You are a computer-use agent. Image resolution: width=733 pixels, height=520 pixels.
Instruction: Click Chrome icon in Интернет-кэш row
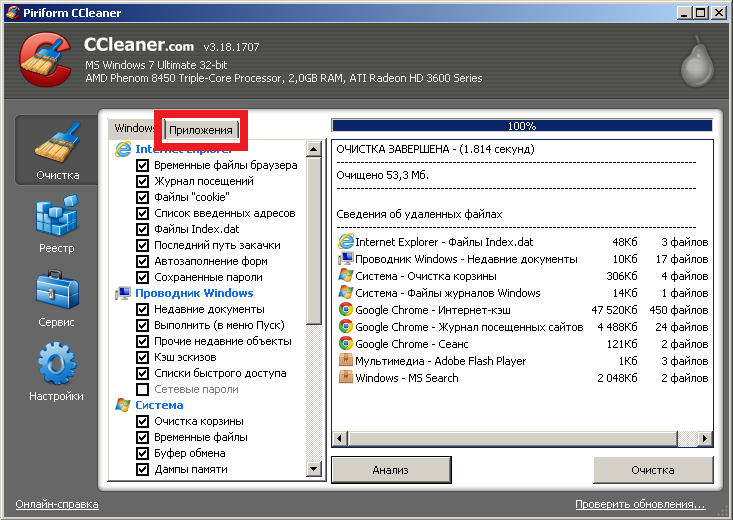345,310
